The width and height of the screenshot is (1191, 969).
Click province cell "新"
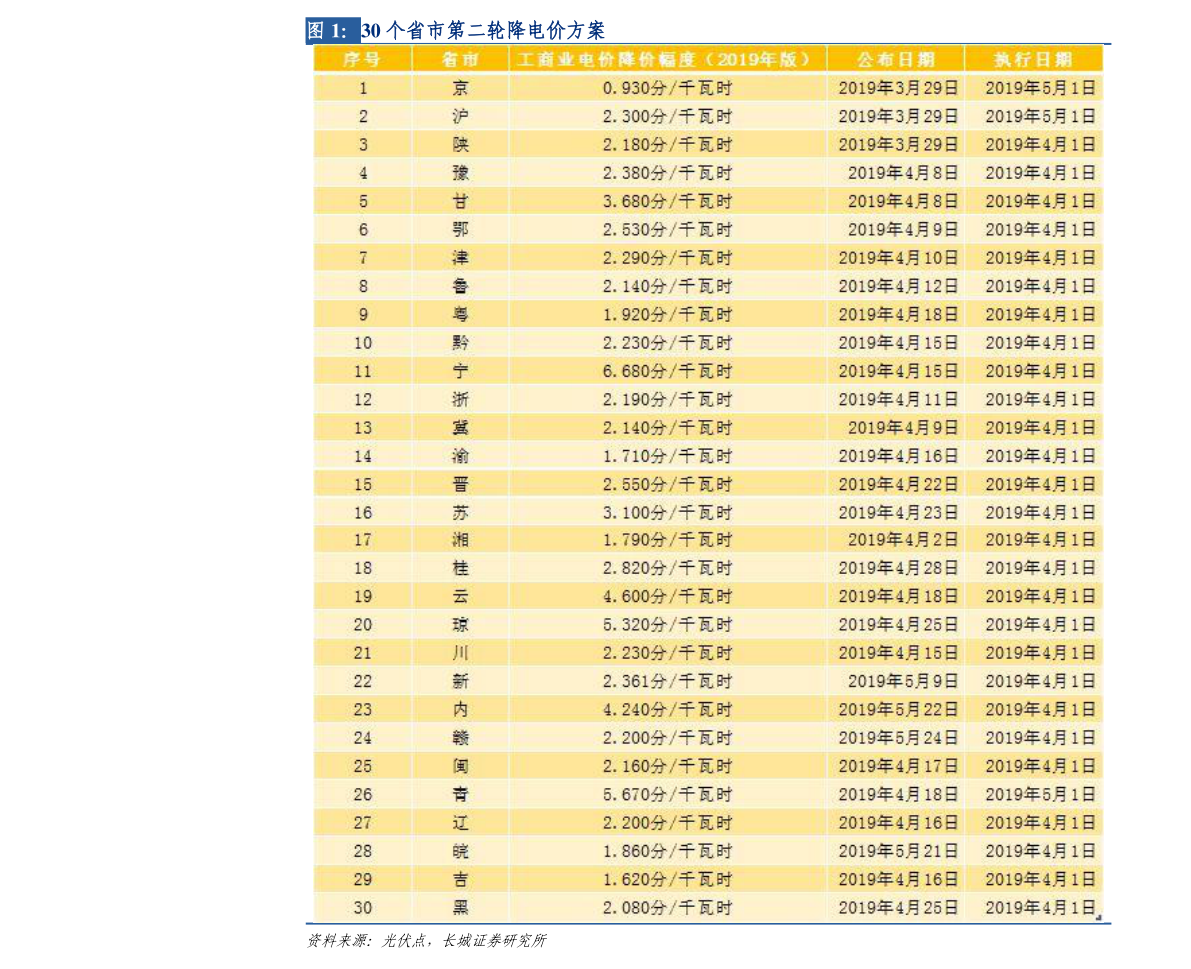[x=460, y=681]
